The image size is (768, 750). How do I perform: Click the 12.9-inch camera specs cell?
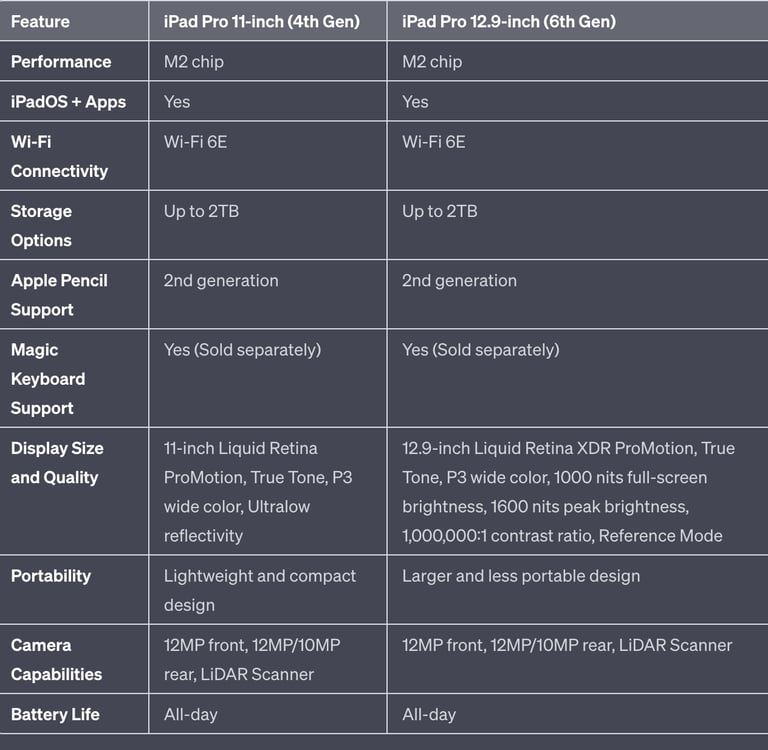point(567,645)
